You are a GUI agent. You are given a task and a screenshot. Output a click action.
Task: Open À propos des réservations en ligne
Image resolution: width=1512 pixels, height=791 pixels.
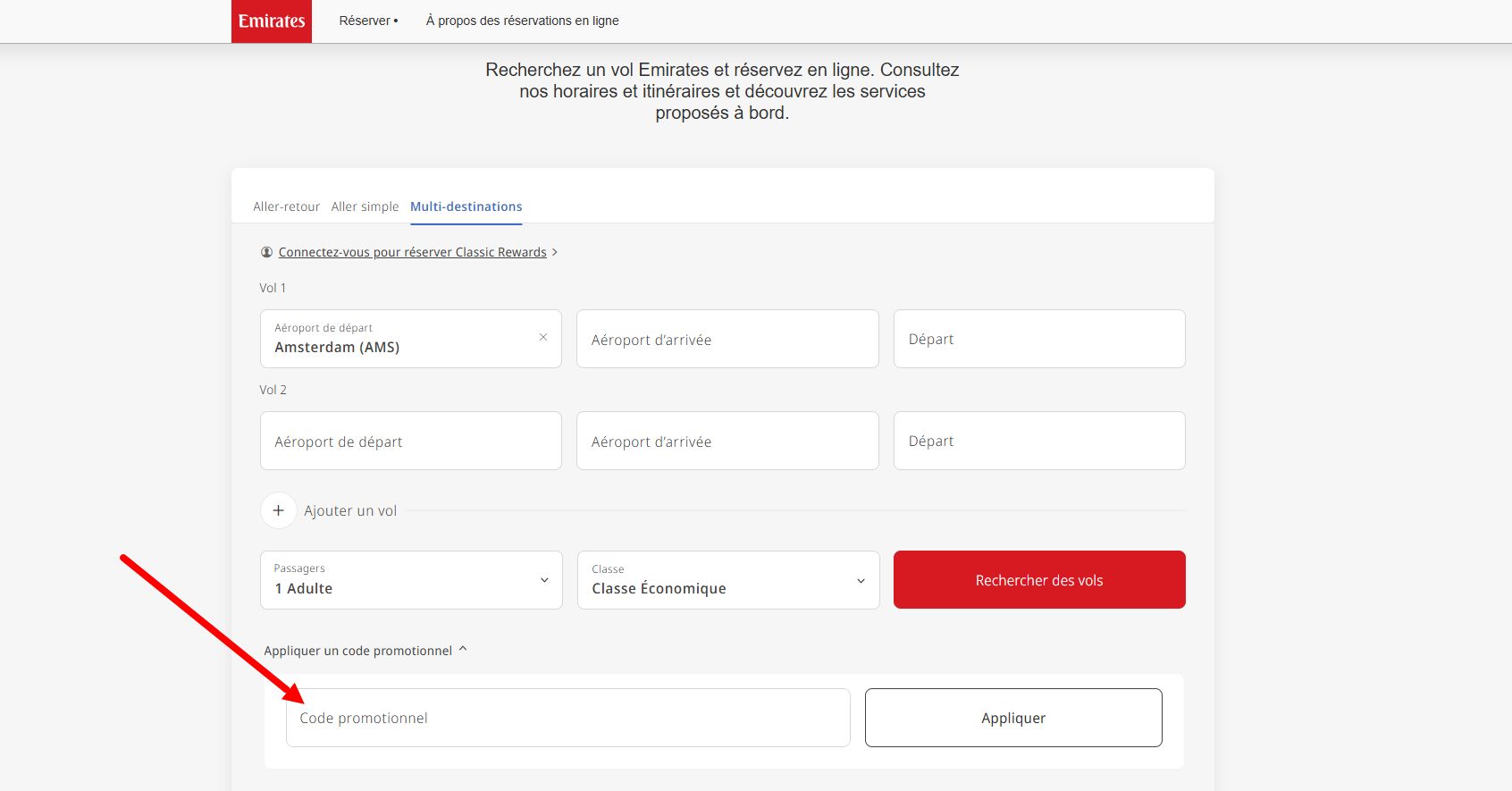(x=522, y=21)
